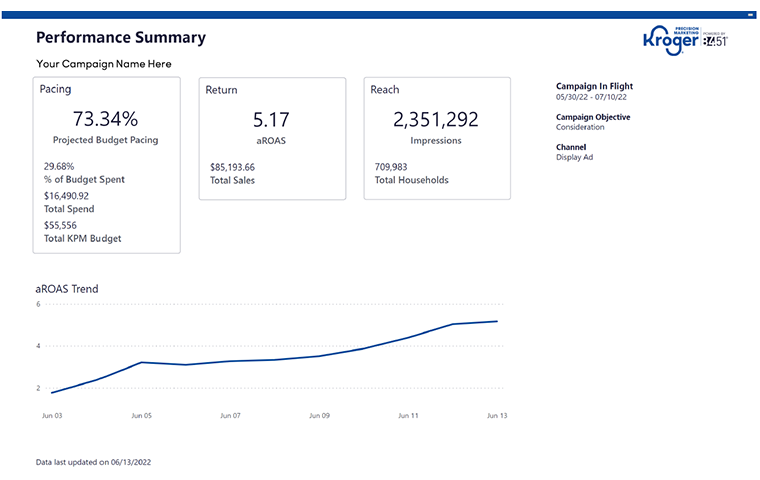Click the Jun 05 axis marker
Image resolution: width=760 pixels, height=480 pixels.
142,416
